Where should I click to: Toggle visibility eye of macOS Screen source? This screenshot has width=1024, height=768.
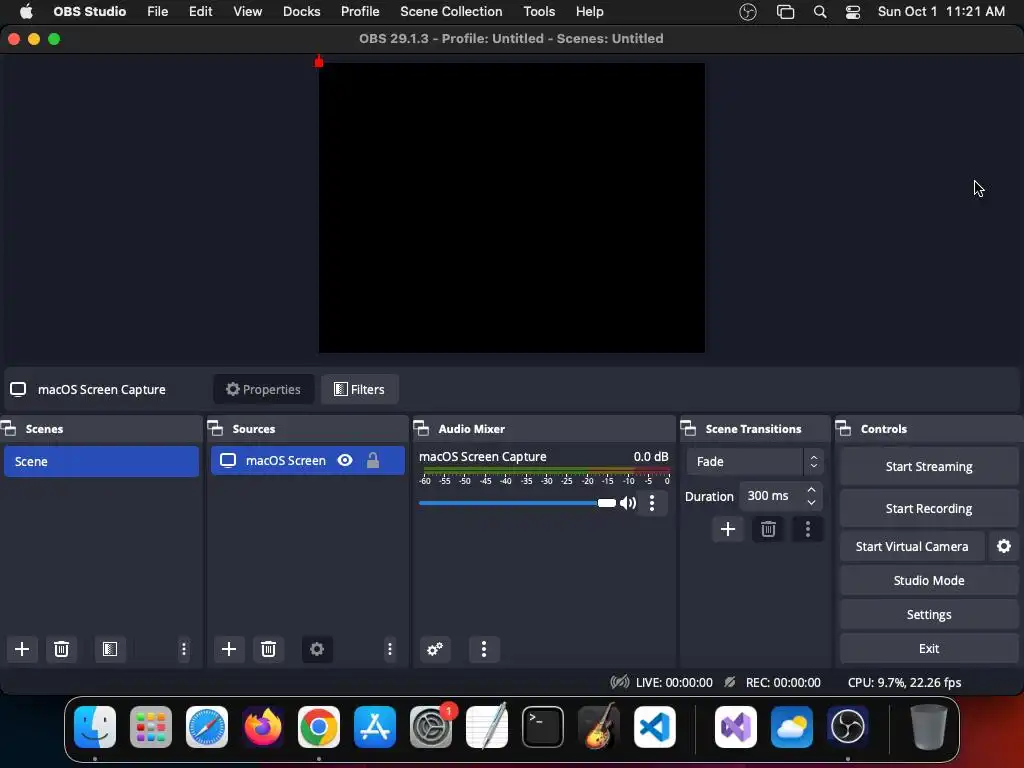tap(345, 460)
